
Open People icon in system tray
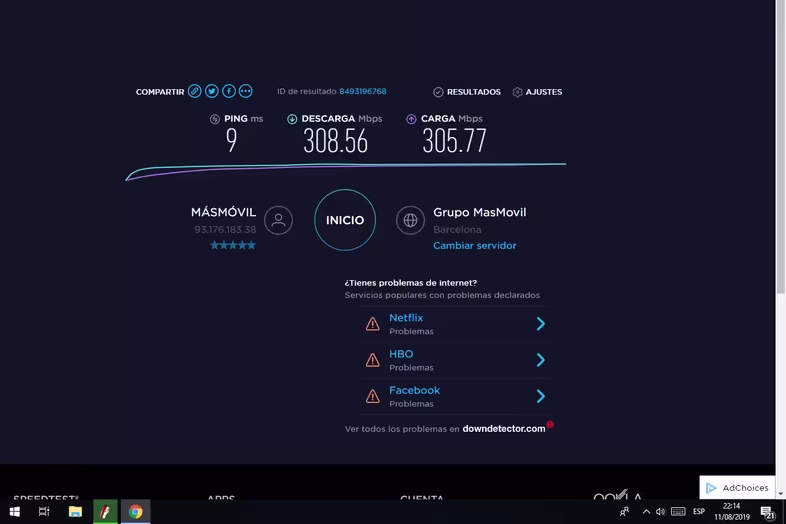tap(624, 511)
